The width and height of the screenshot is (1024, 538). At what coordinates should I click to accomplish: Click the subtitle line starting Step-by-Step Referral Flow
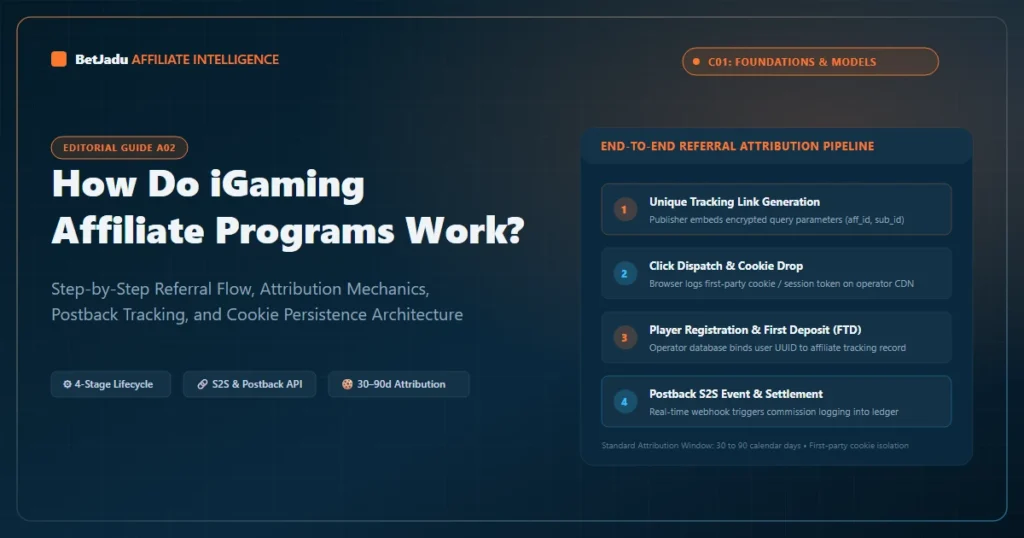[240, 289]
